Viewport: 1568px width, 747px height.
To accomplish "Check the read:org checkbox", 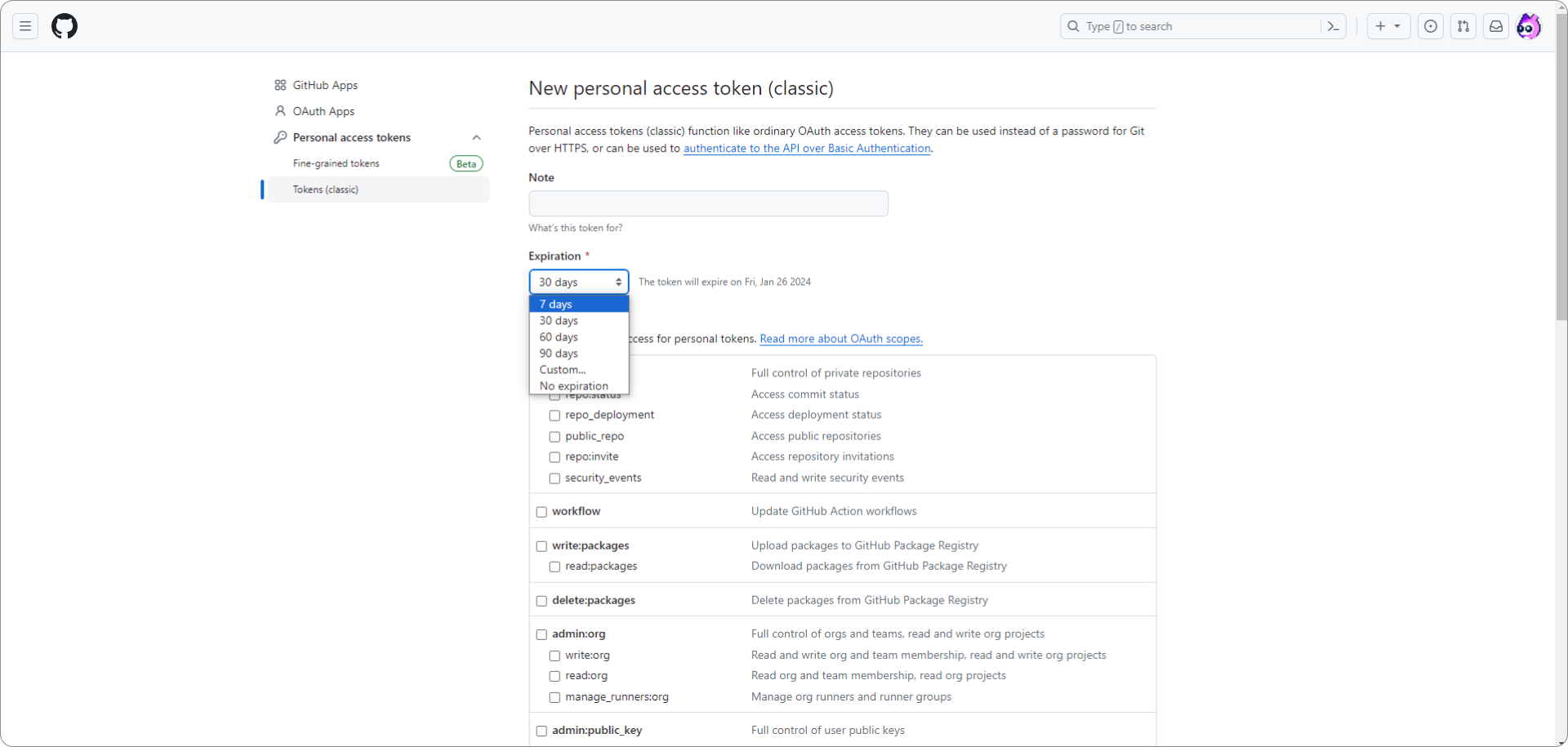I will 555,676.
